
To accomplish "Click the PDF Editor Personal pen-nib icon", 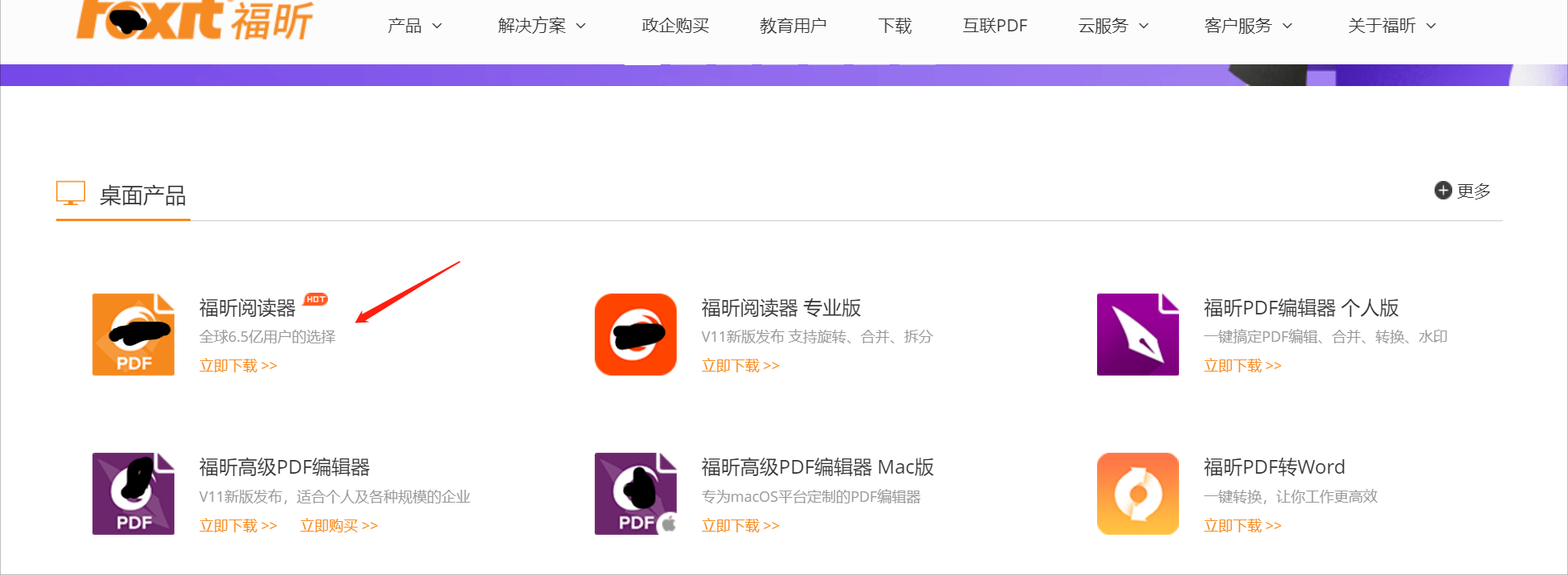I will tap(1138, 335).
